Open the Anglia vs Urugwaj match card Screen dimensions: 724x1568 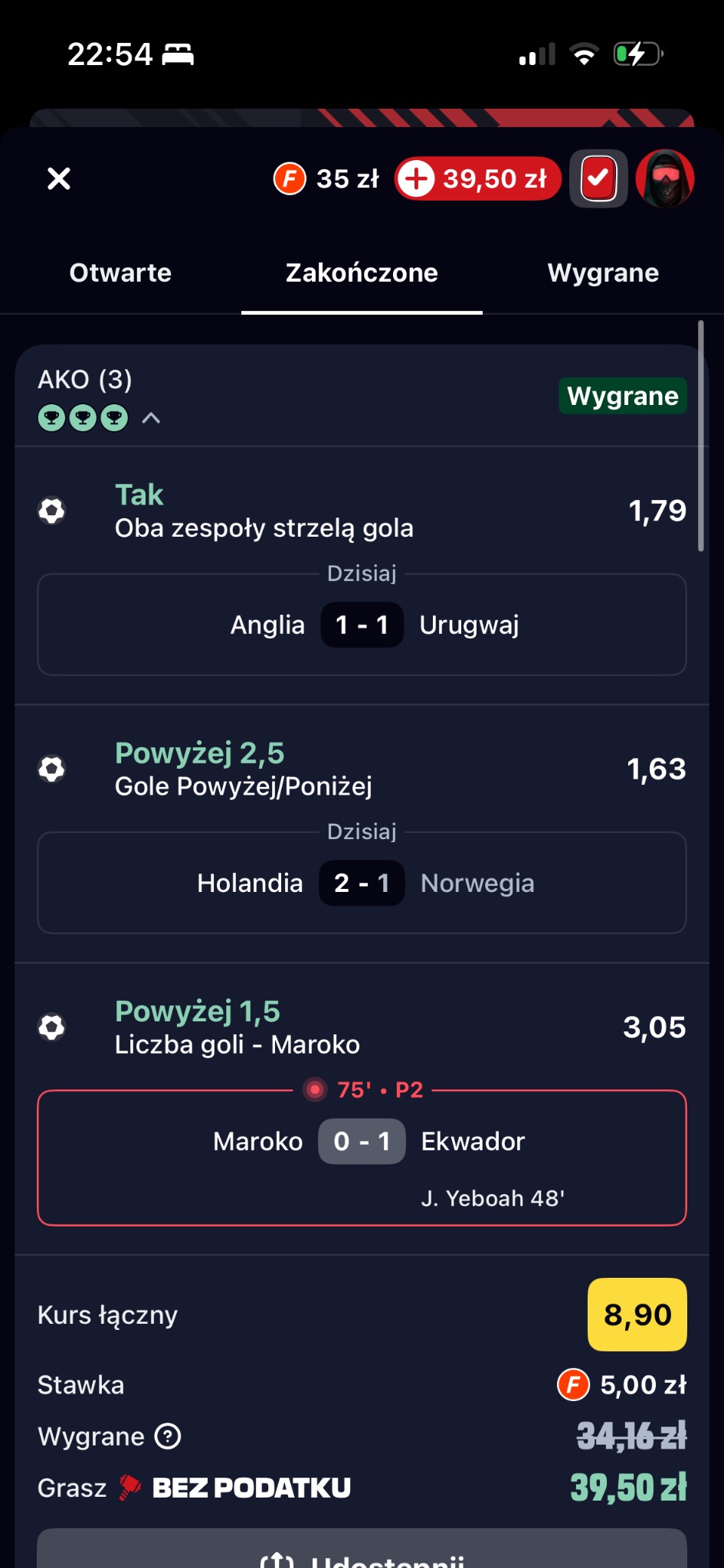(x=362, y=625)
